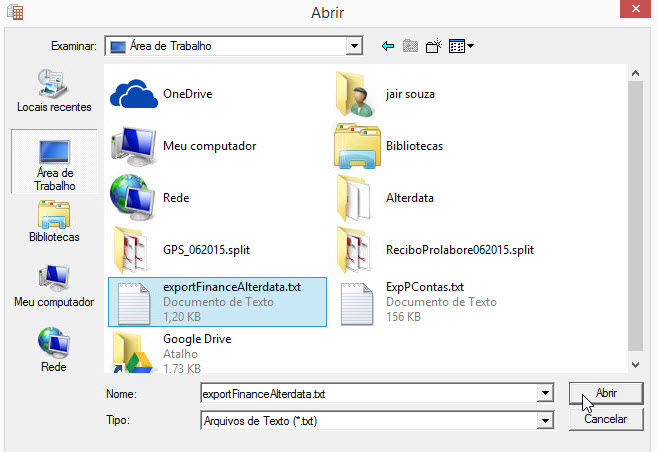Screen dimensions: 657x452
Task: Click the Up One Level folder icon
Action: 410,46
